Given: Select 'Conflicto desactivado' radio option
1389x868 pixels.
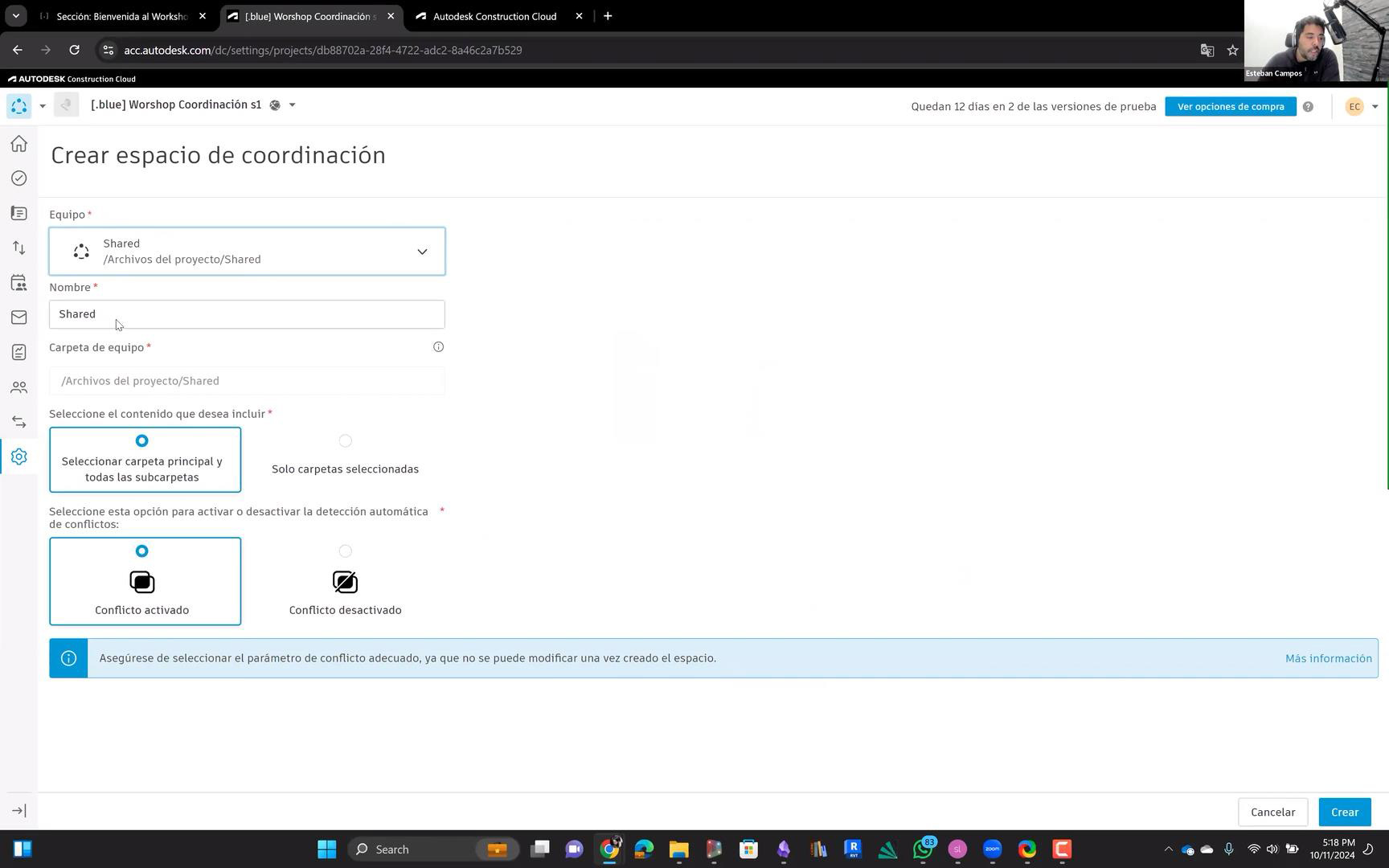Looking at the screenshot, I should [345, 551].
